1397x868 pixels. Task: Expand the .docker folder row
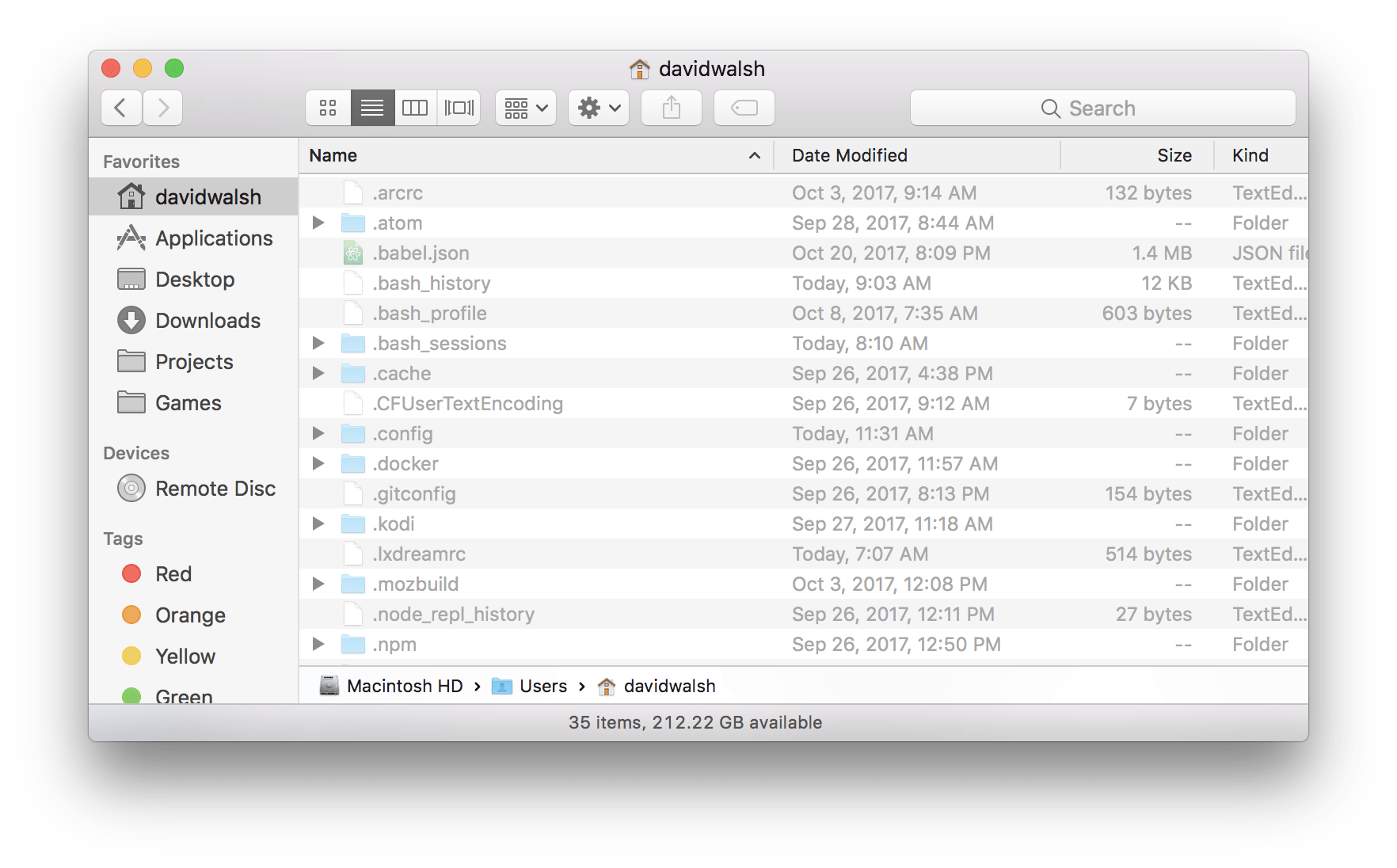coord(318,463)
